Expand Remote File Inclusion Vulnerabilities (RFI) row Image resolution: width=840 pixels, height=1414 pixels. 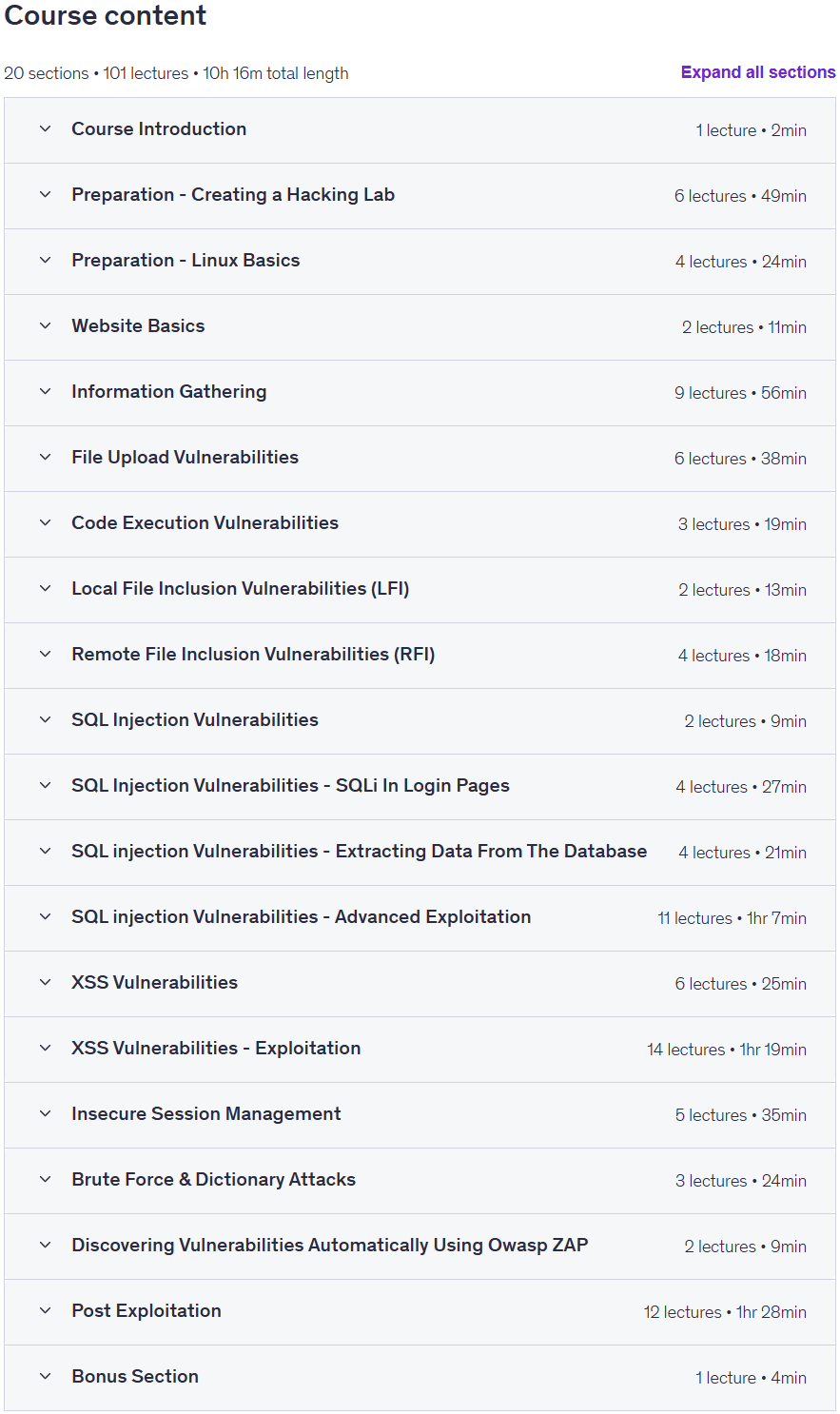click(x=420, y=656)
